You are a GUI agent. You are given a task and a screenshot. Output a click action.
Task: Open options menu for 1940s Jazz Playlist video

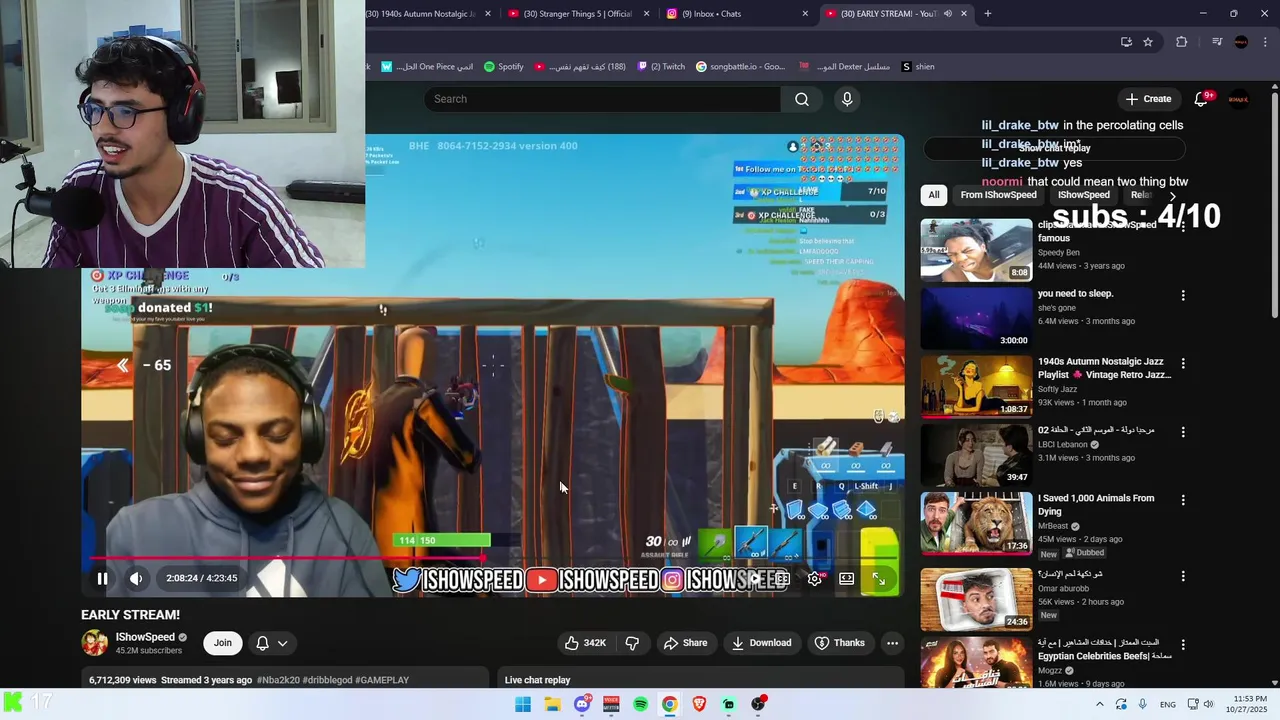(x=1183, y=364)
